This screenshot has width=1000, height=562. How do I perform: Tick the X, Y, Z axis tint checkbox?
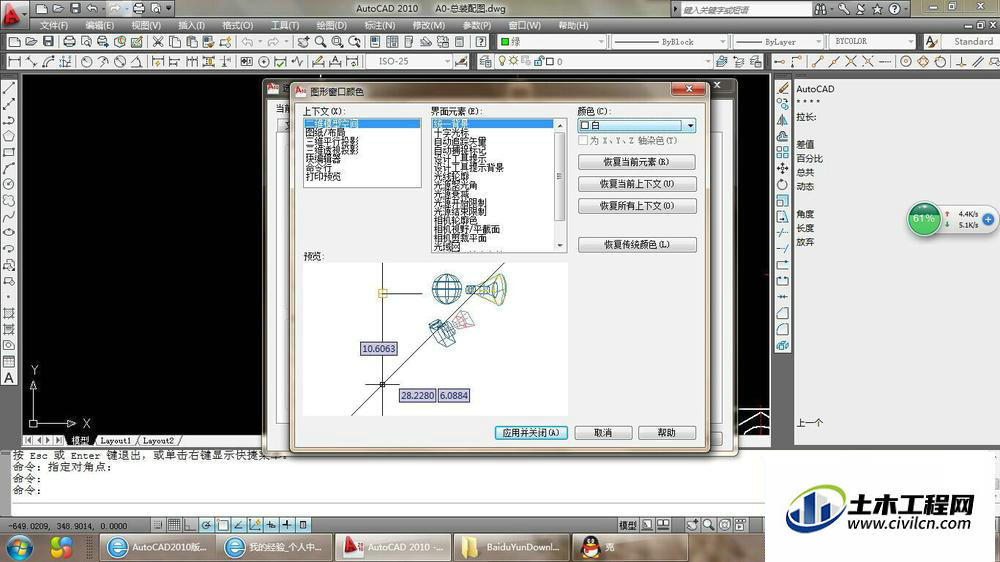click(583, 140)
